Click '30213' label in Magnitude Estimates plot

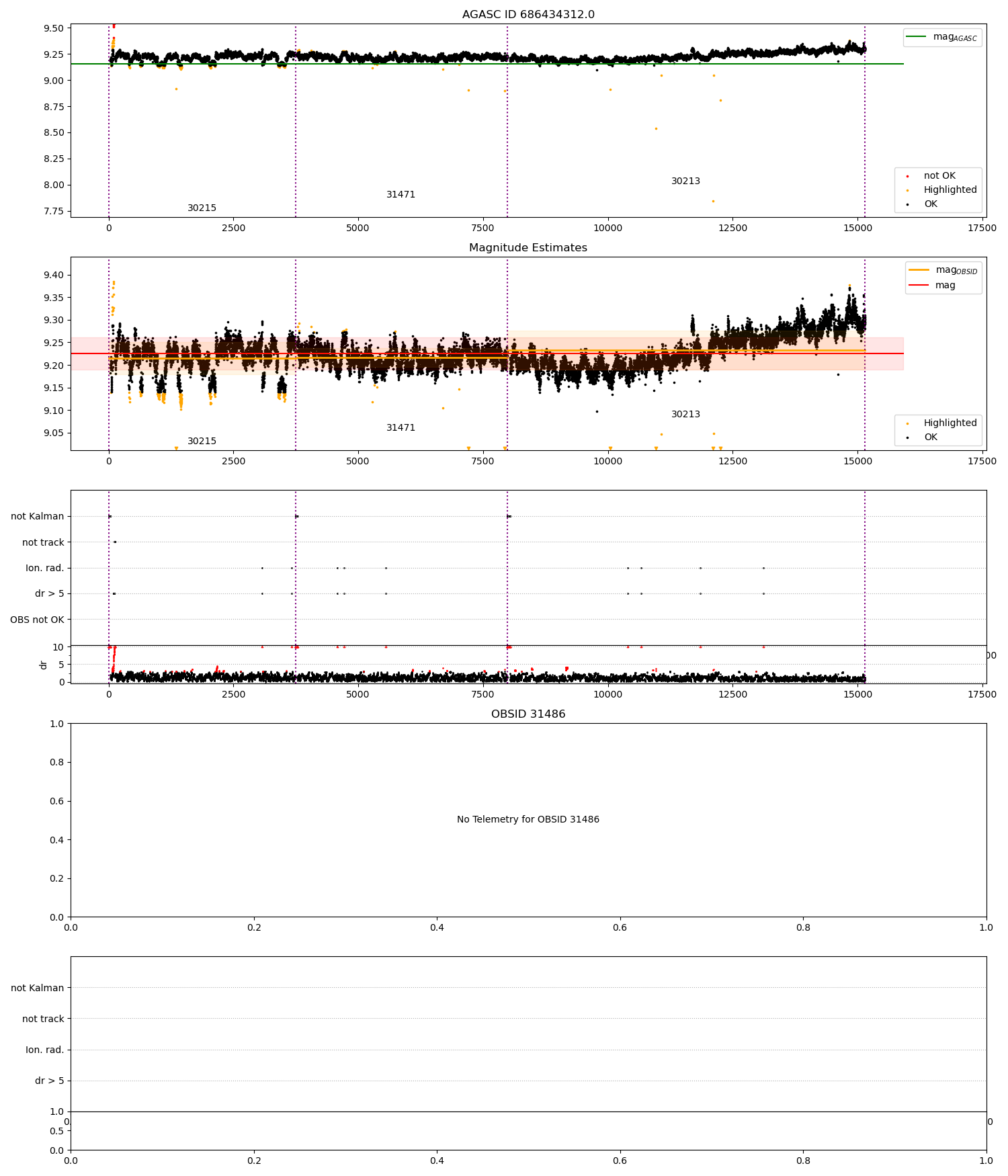pos(685,415)
